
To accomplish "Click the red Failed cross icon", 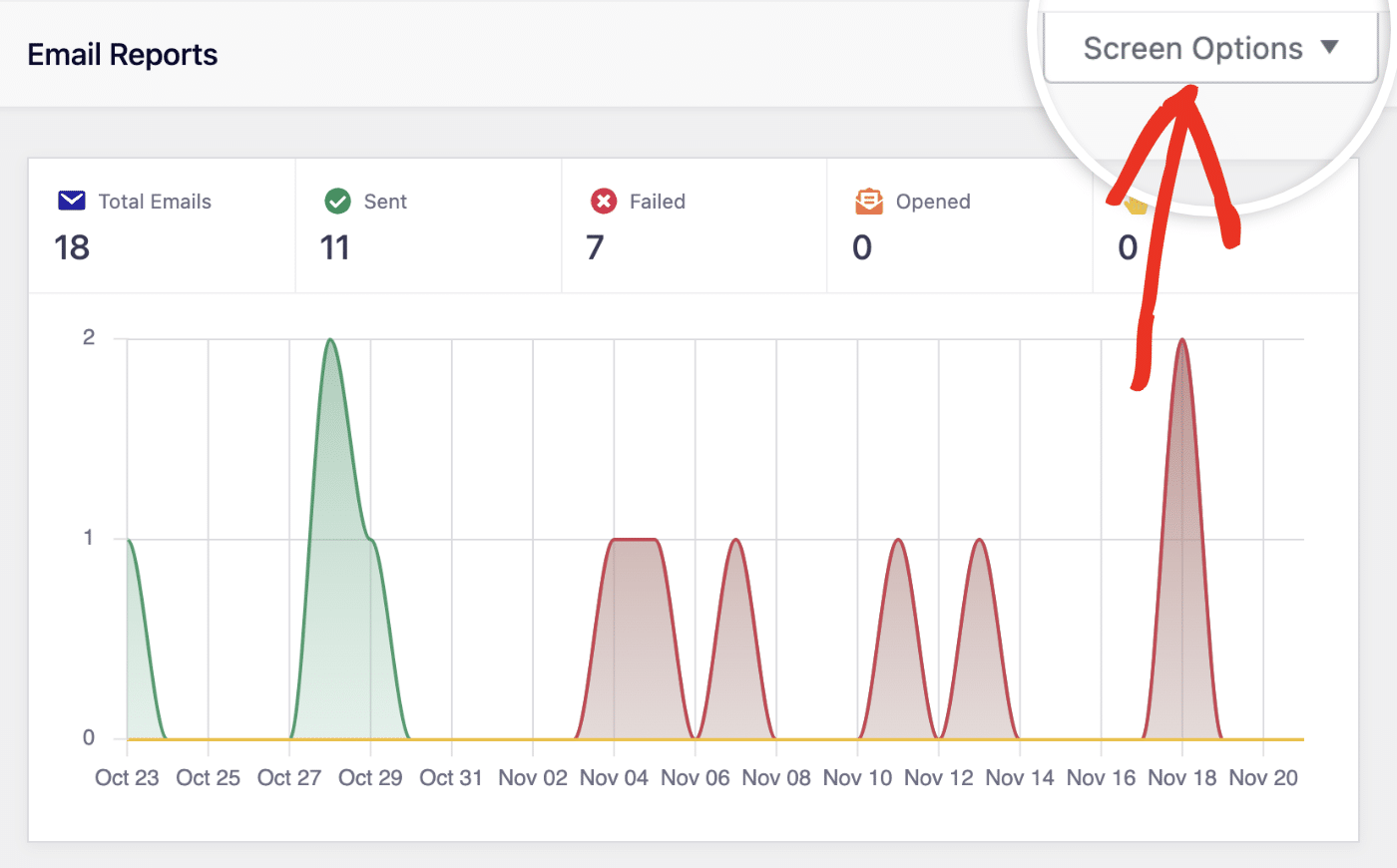I will (x=604, y=202).
